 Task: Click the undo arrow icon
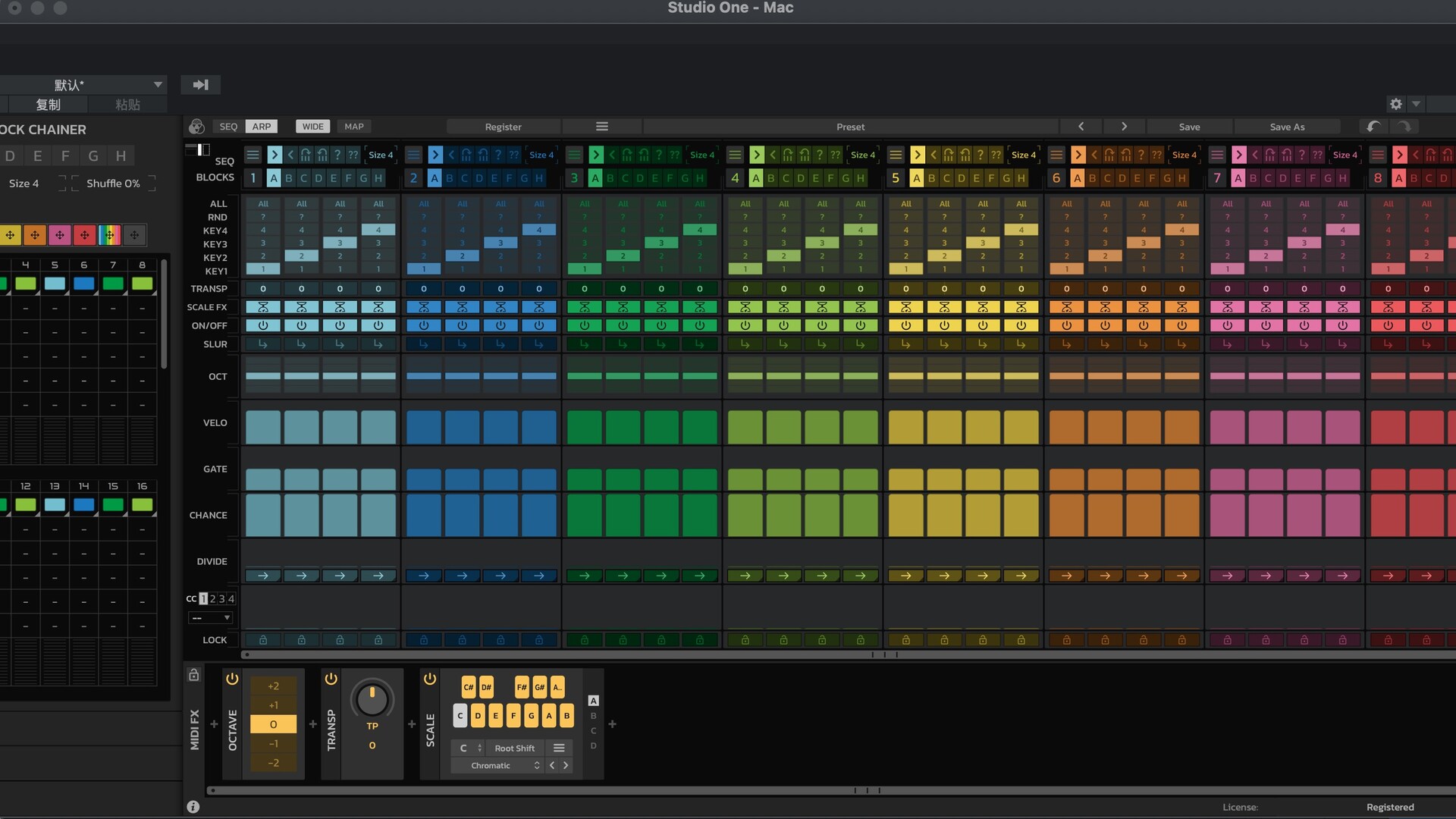click(x=1373, y=127)
